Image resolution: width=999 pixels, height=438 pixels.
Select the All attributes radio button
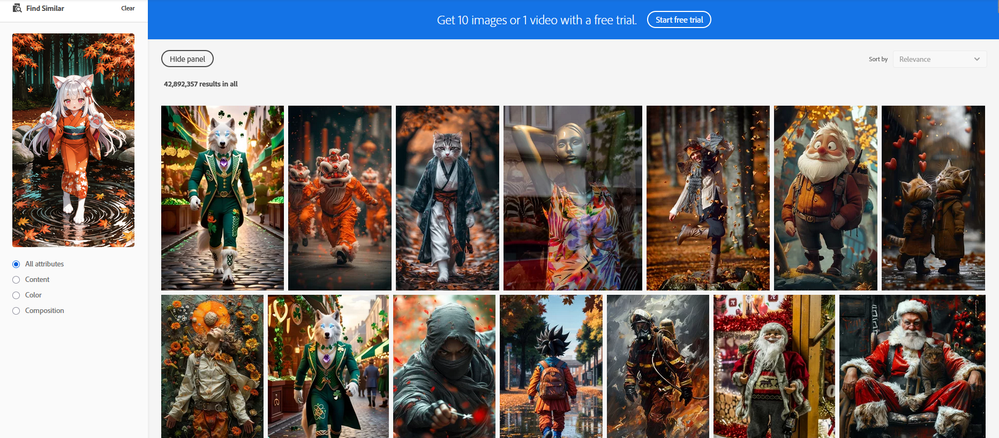click(x=16, y=264)
